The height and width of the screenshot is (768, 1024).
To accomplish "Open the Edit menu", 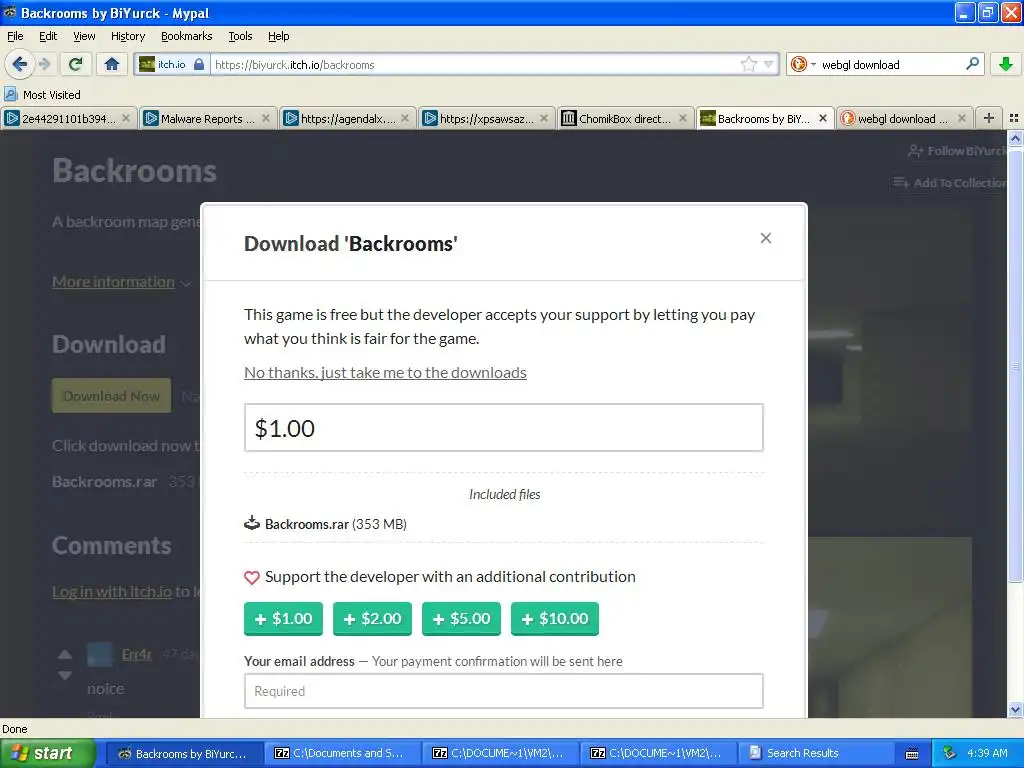I will pos(48,36).
